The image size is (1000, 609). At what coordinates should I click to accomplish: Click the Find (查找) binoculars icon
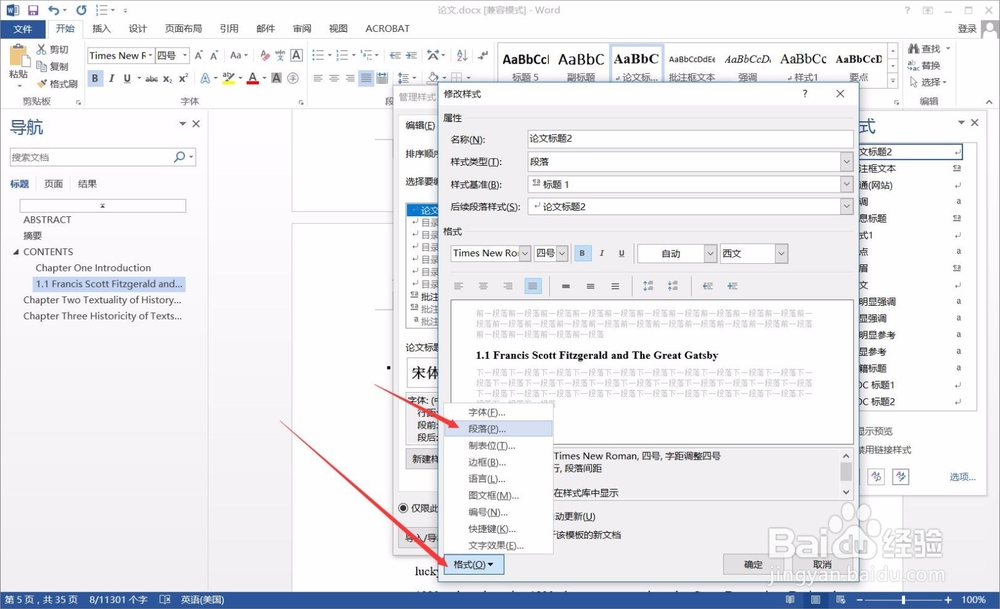pyautogui.click(x=913, y=48)
